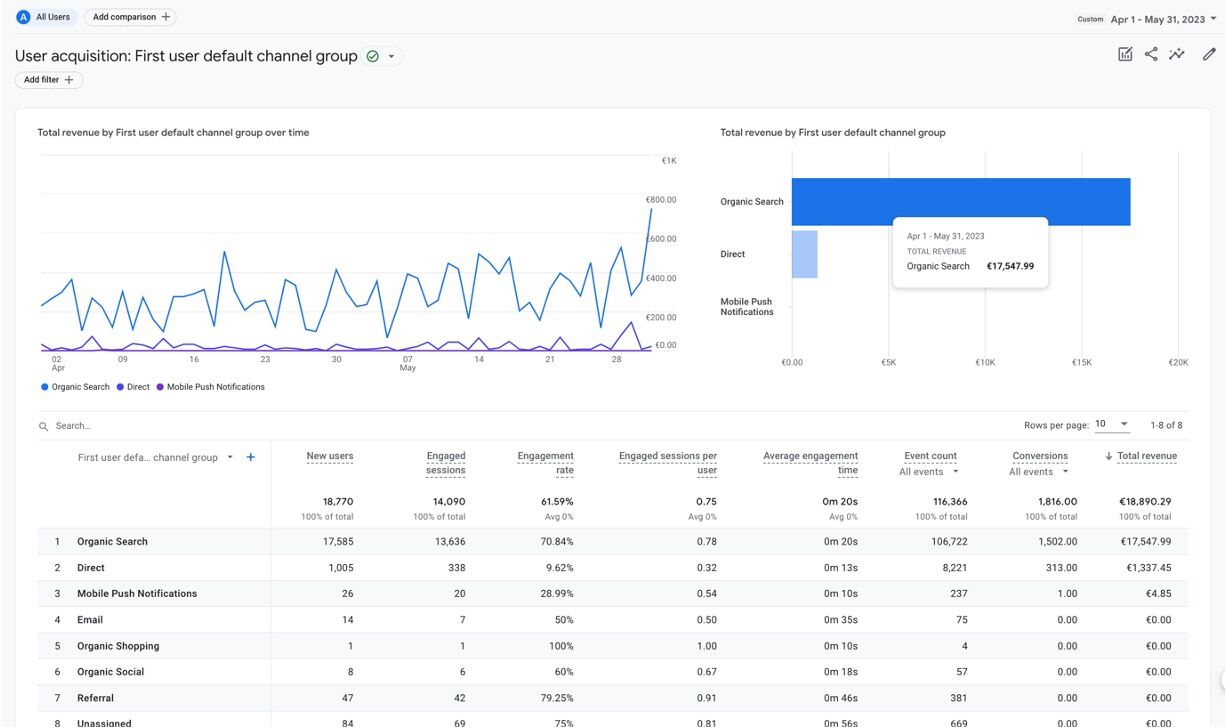Image resolution: width=1226 pixels, height=728 pixels.
Task: Click the plus to add a secondary dimension
Action: [250, 456]
